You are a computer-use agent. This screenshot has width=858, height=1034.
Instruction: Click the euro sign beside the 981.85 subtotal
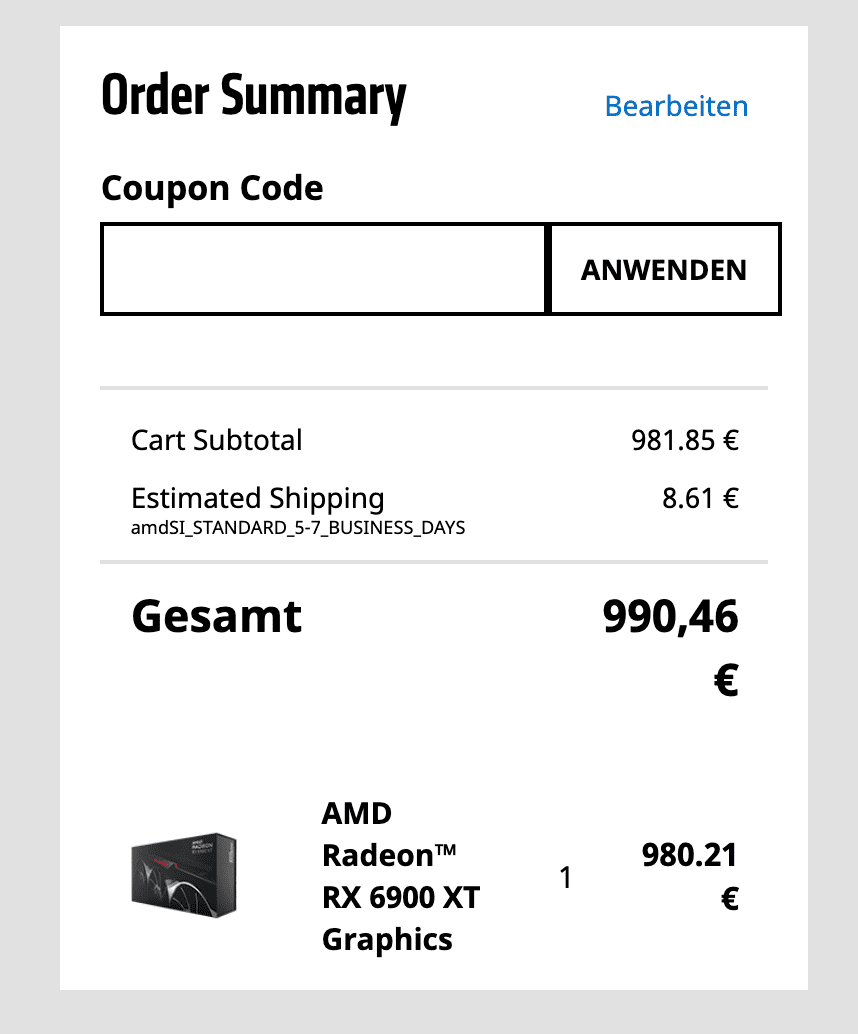(x=731, y=440)
